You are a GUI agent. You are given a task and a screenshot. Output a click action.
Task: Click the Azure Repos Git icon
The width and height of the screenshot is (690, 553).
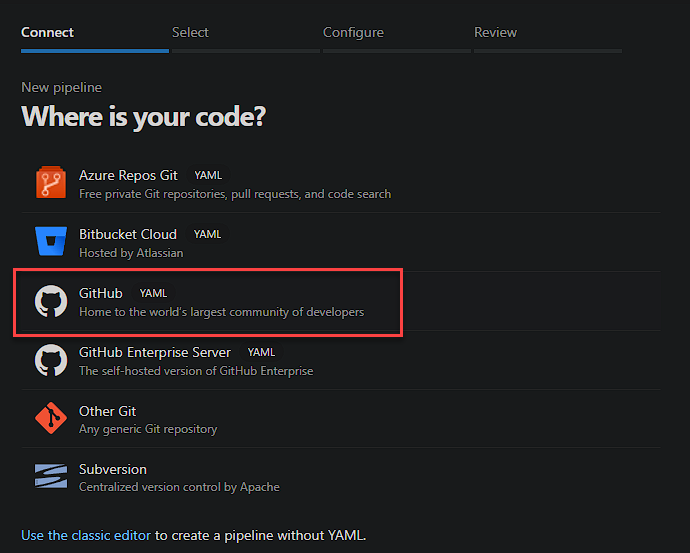tap(51, 184)
